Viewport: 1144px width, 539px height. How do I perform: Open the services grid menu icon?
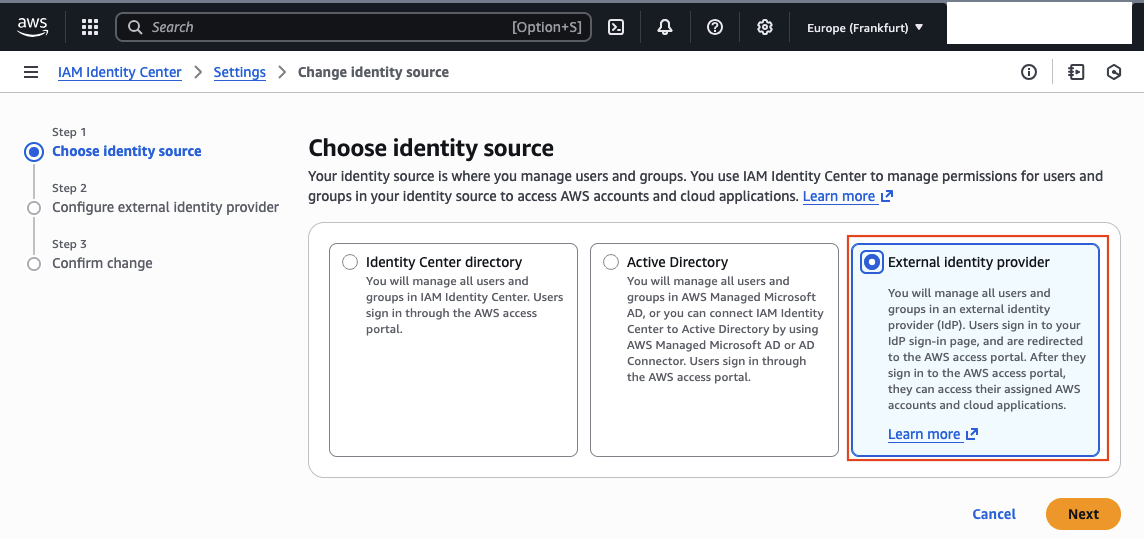90,28
